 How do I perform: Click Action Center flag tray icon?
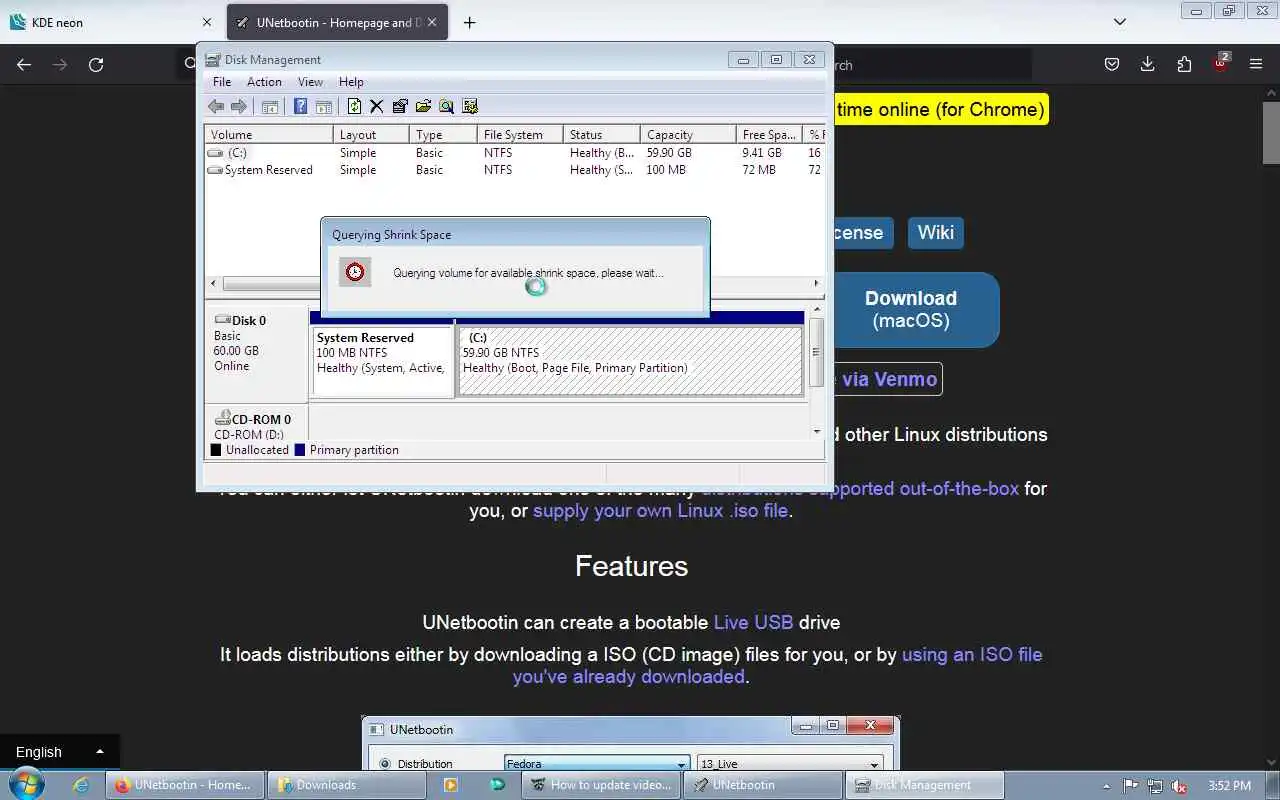coord(1131,786)
